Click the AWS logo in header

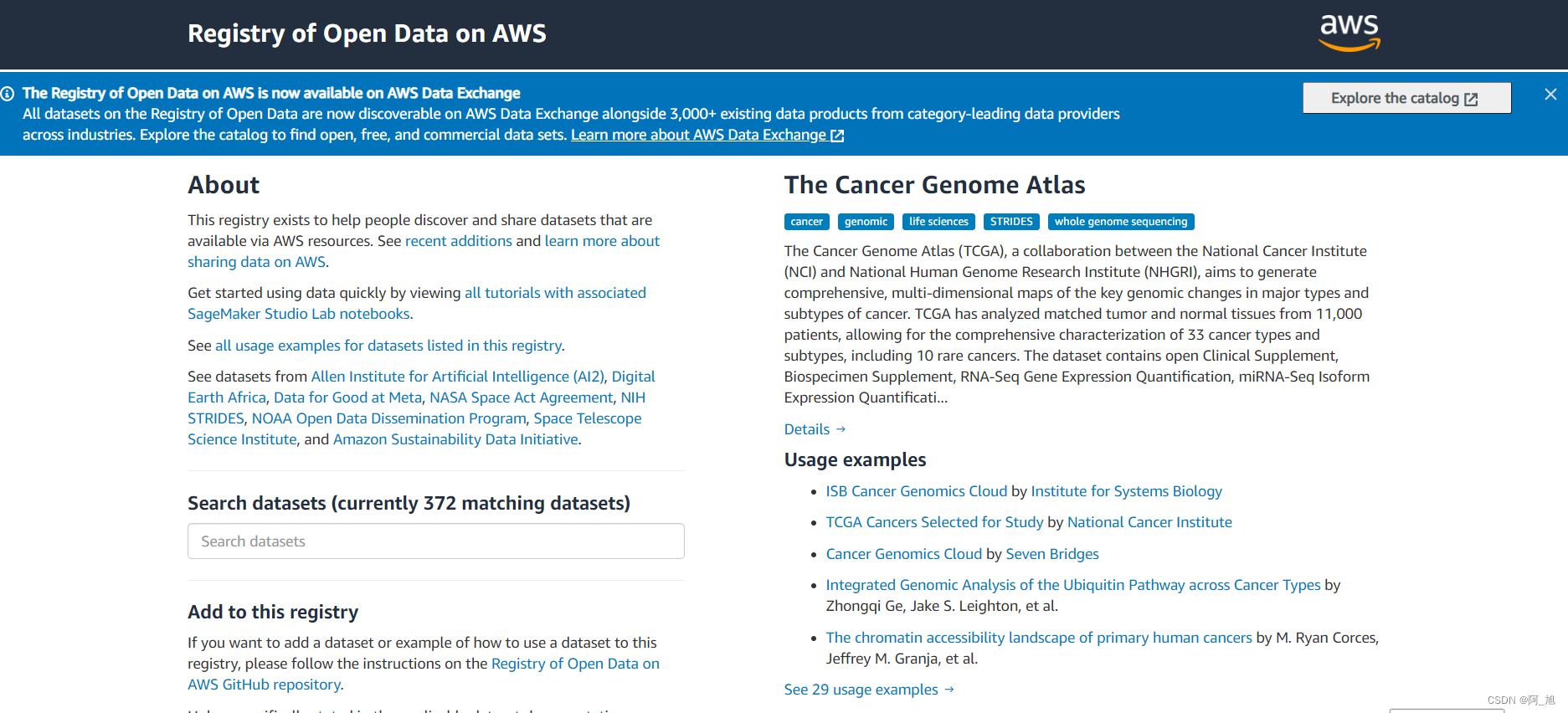(x=1350, y=33)
